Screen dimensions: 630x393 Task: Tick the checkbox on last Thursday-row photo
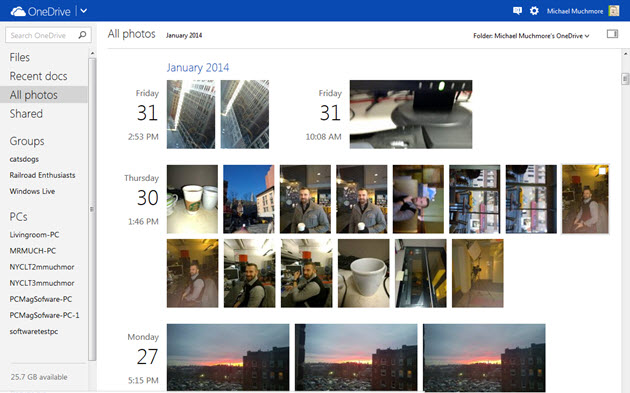pos(602,171)
